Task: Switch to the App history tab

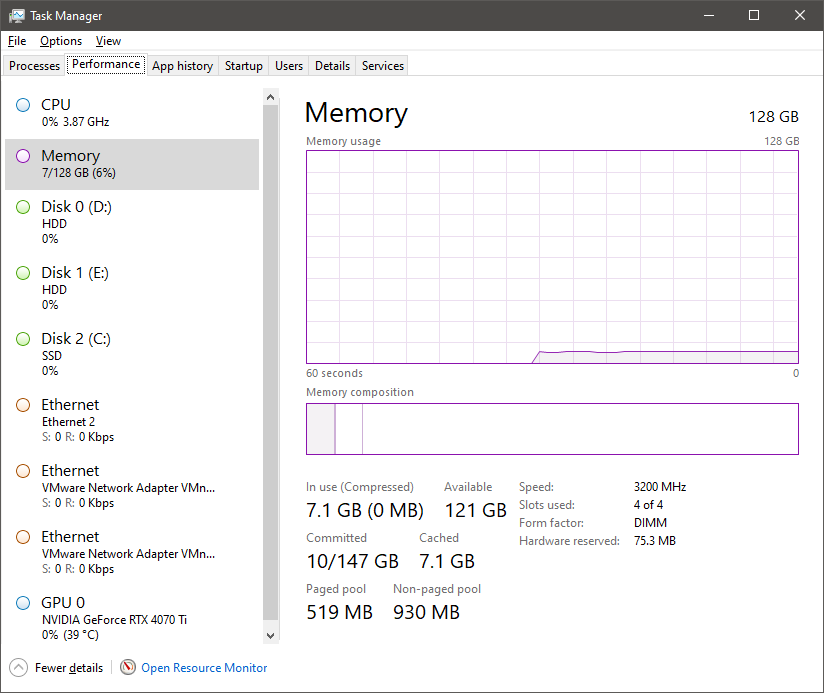Action: 182,66
